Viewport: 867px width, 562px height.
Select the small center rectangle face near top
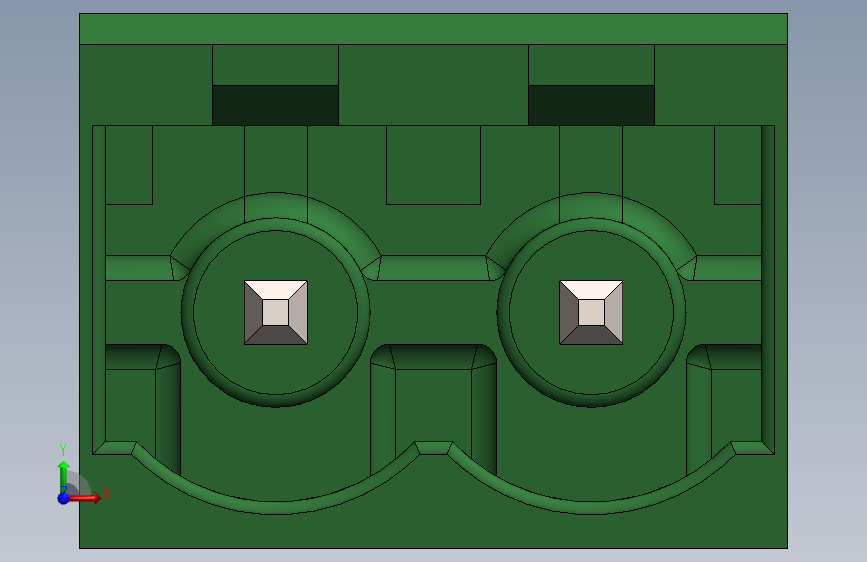434,165
